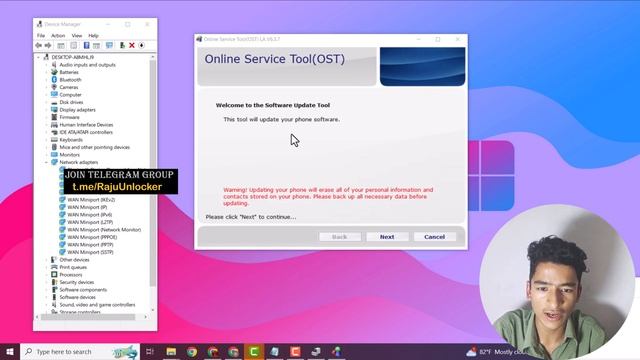
Task: Click the Batteries category icon
Action: pyautogui.click(x=54, y=72)
